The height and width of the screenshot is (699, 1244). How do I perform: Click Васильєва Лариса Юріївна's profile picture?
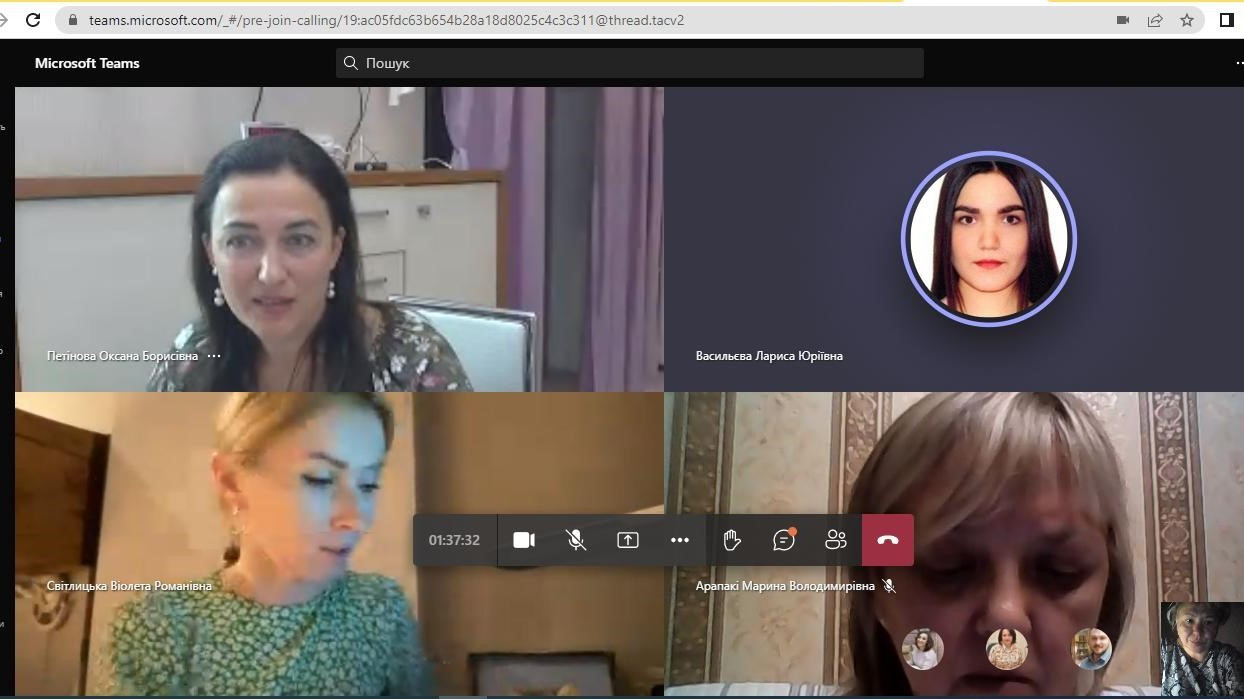coord(988,239)
